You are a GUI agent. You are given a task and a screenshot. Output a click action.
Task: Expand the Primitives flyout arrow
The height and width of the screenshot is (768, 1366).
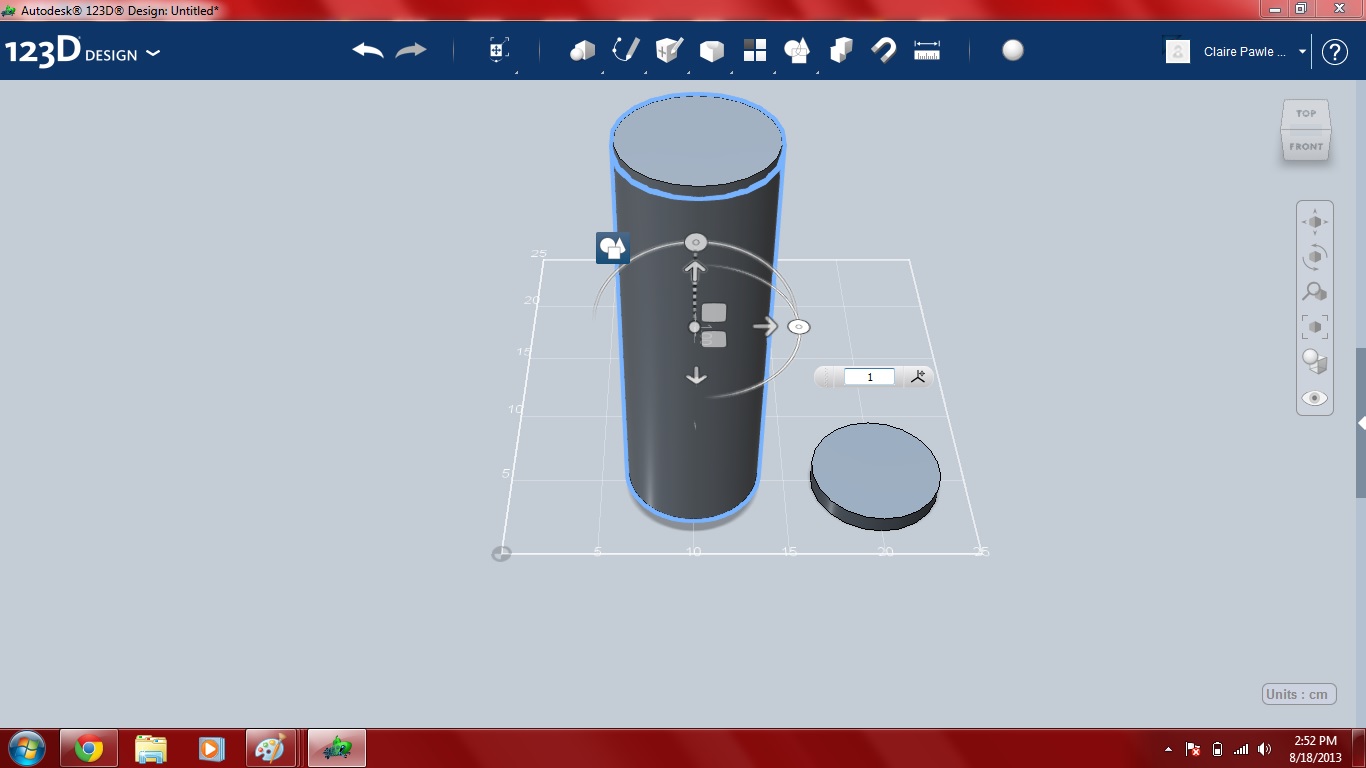(x=601, y=72)
